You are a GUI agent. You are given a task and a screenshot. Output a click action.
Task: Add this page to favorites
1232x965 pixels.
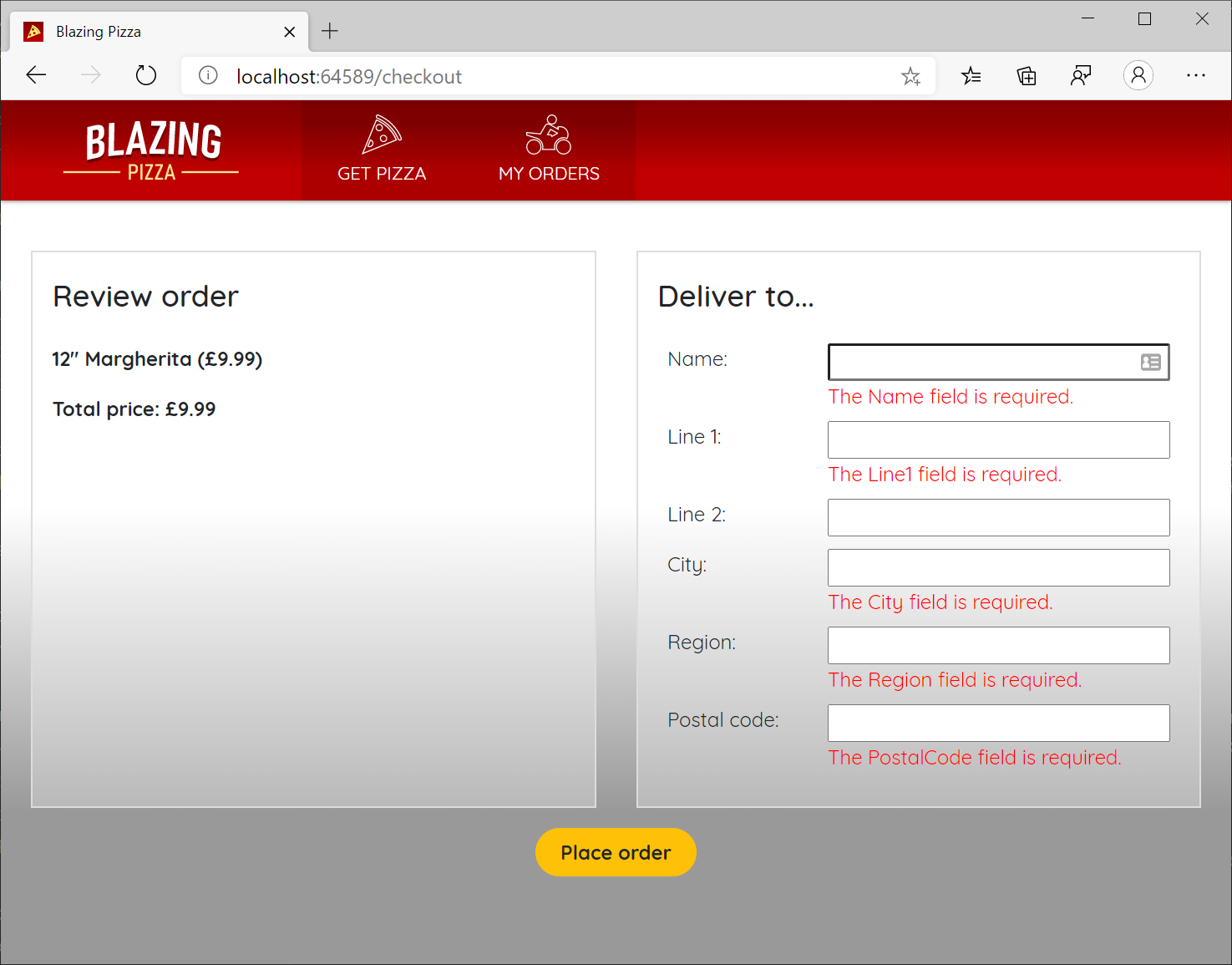tap(910, 77)
